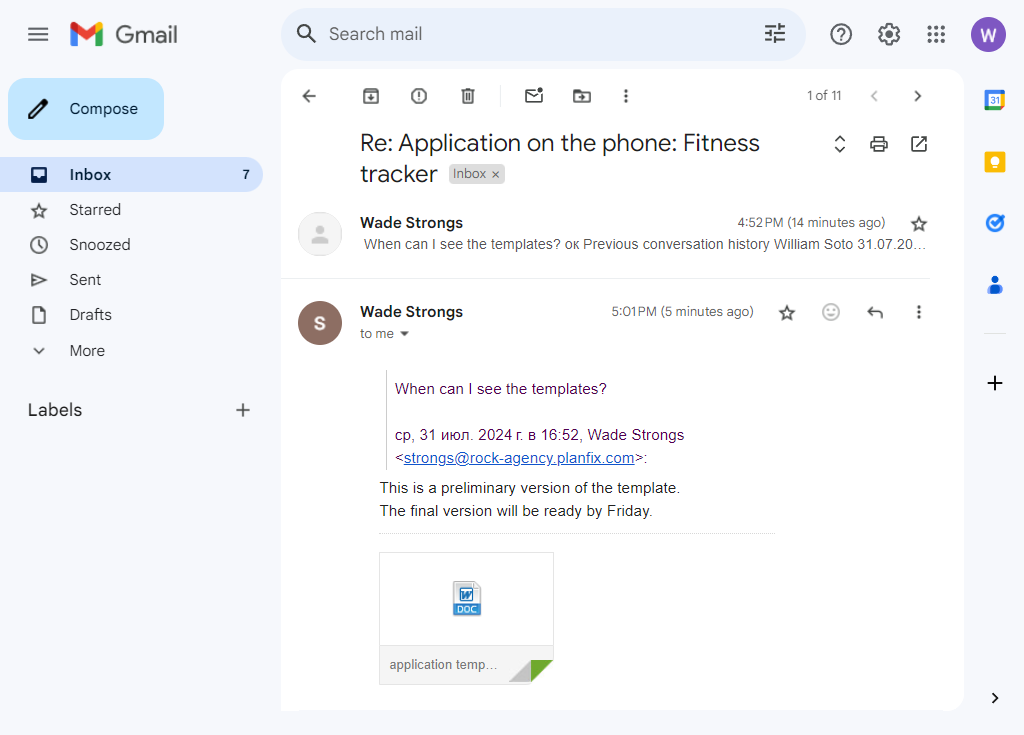Open toolbar More options menu
The width and height of the screenshot is (1024, 735).
tap(626, 96)
